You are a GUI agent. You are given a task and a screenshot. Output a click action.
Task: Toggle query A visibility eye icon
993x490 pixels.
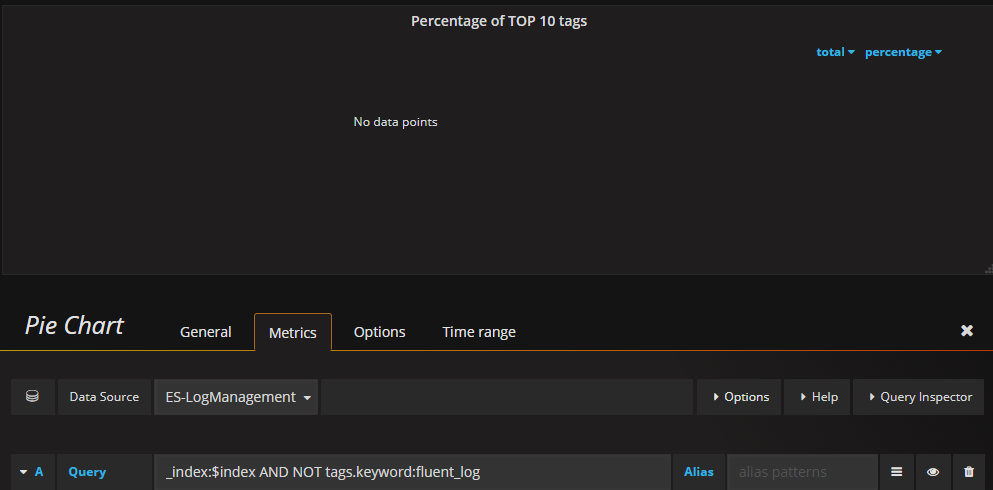tap(933, 472)
